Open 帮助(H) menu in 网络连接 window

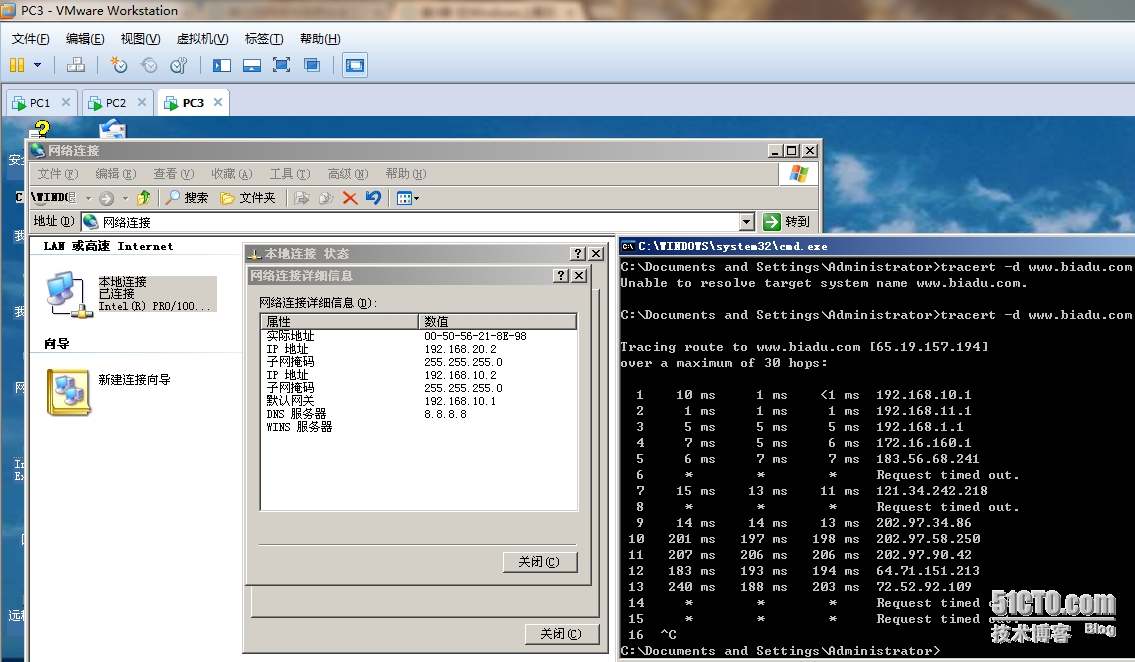[405, 174]
